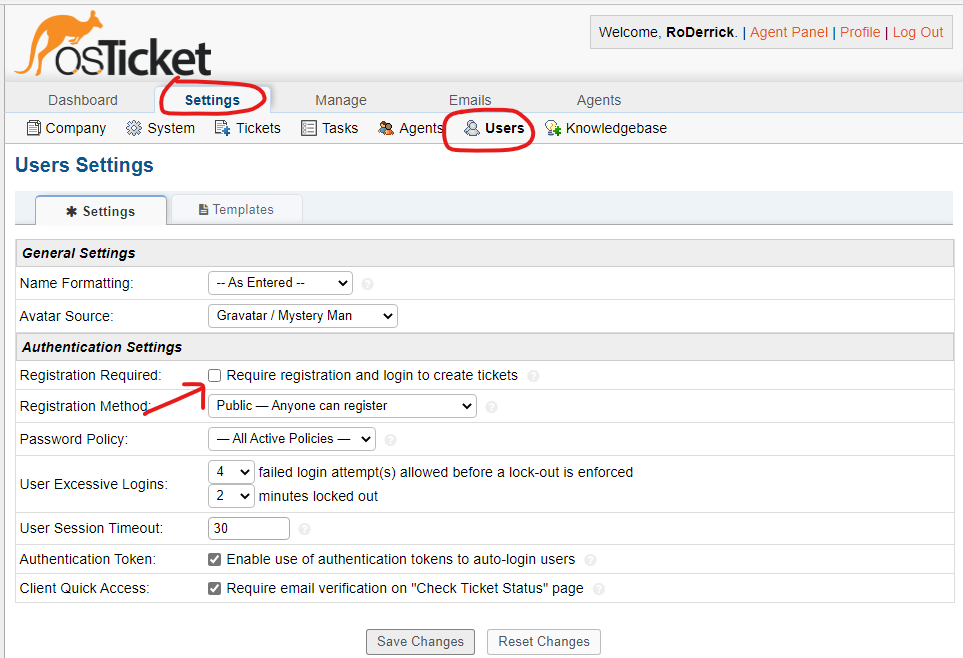Go to Company settings submenu

[66, 128]
